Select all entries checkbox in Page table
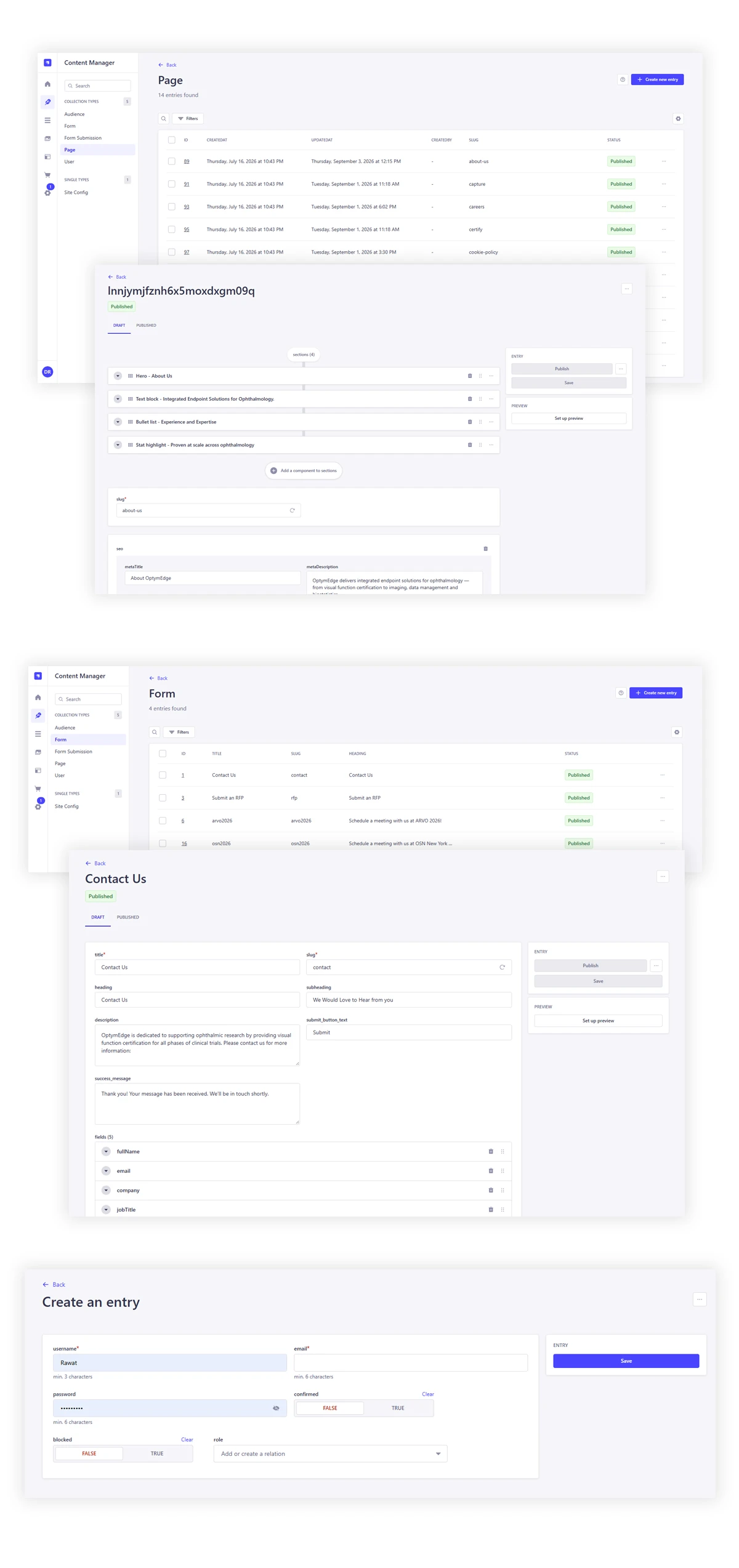The width and height of the screenshot is (739, 1568). pos(172,140)
